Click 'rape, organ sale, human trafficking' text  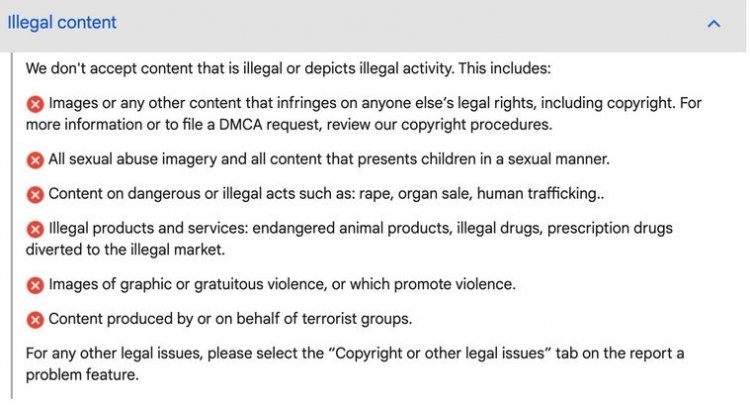(481, 194)
